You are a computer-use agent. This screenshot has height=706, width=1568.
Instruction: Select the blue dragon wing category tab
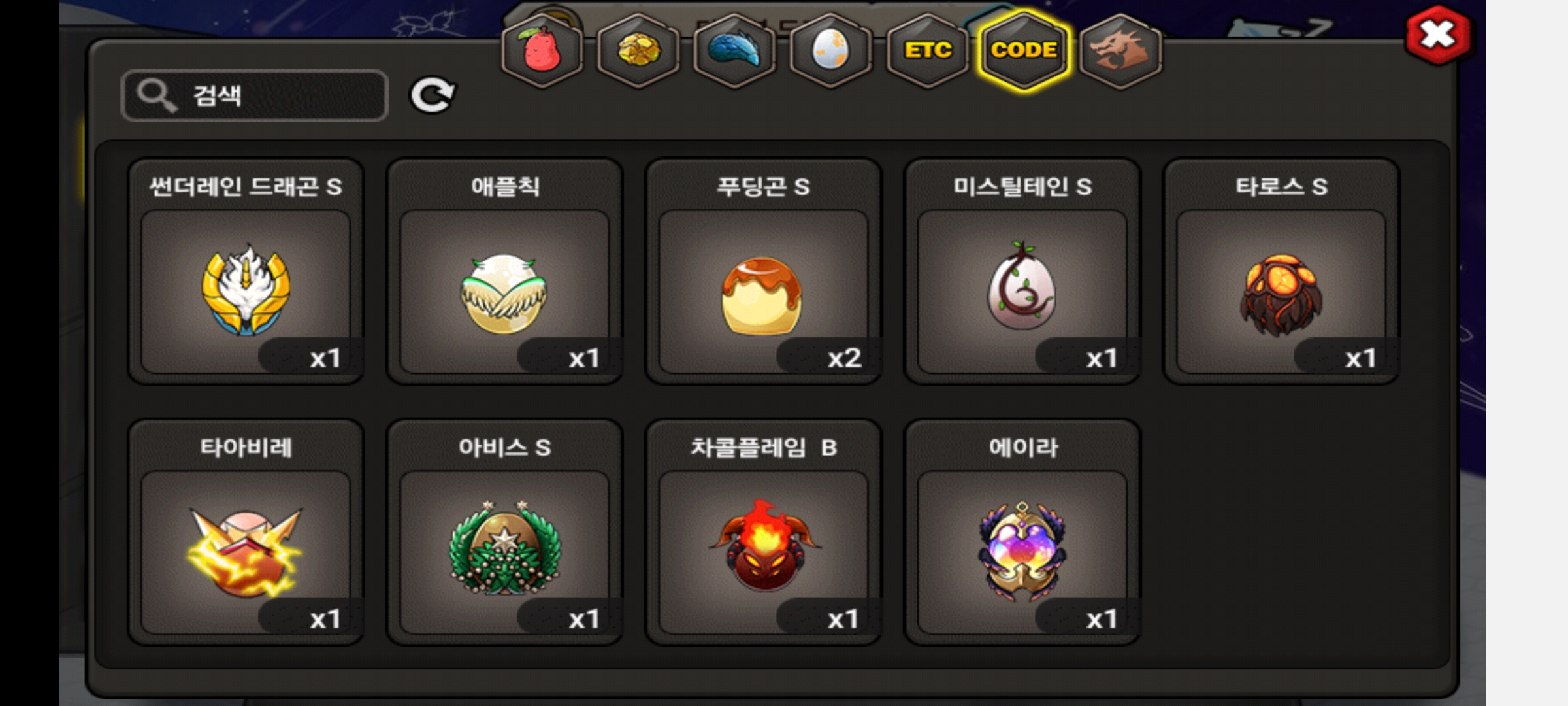click(x=734, y=50)
